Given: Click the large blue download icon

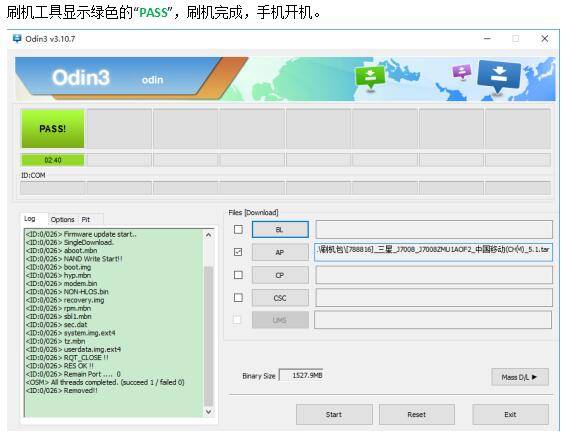Looking at the screenshot, I should [498, 77].
